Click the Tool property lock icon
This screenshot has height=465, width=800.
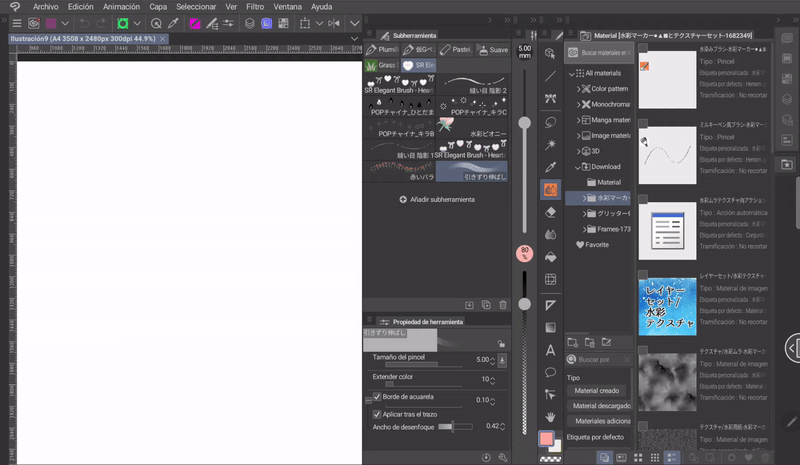[x=501, y=344]
